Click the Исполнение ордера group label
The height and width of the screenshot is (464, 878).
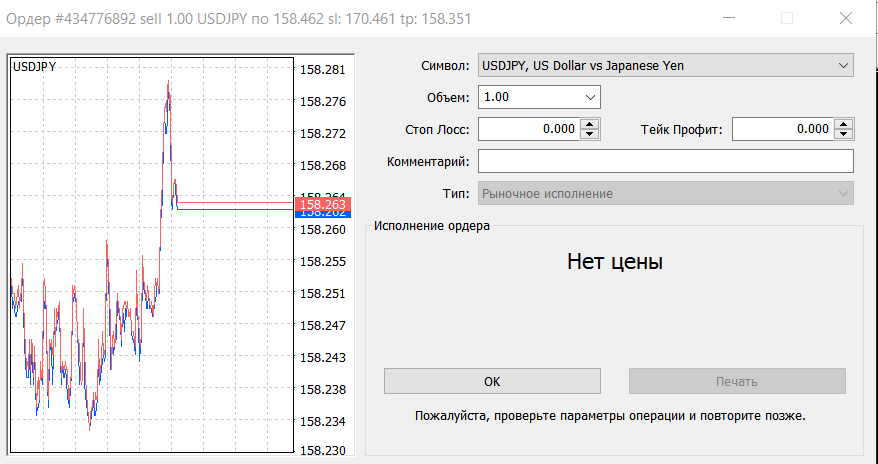(432, 226)
